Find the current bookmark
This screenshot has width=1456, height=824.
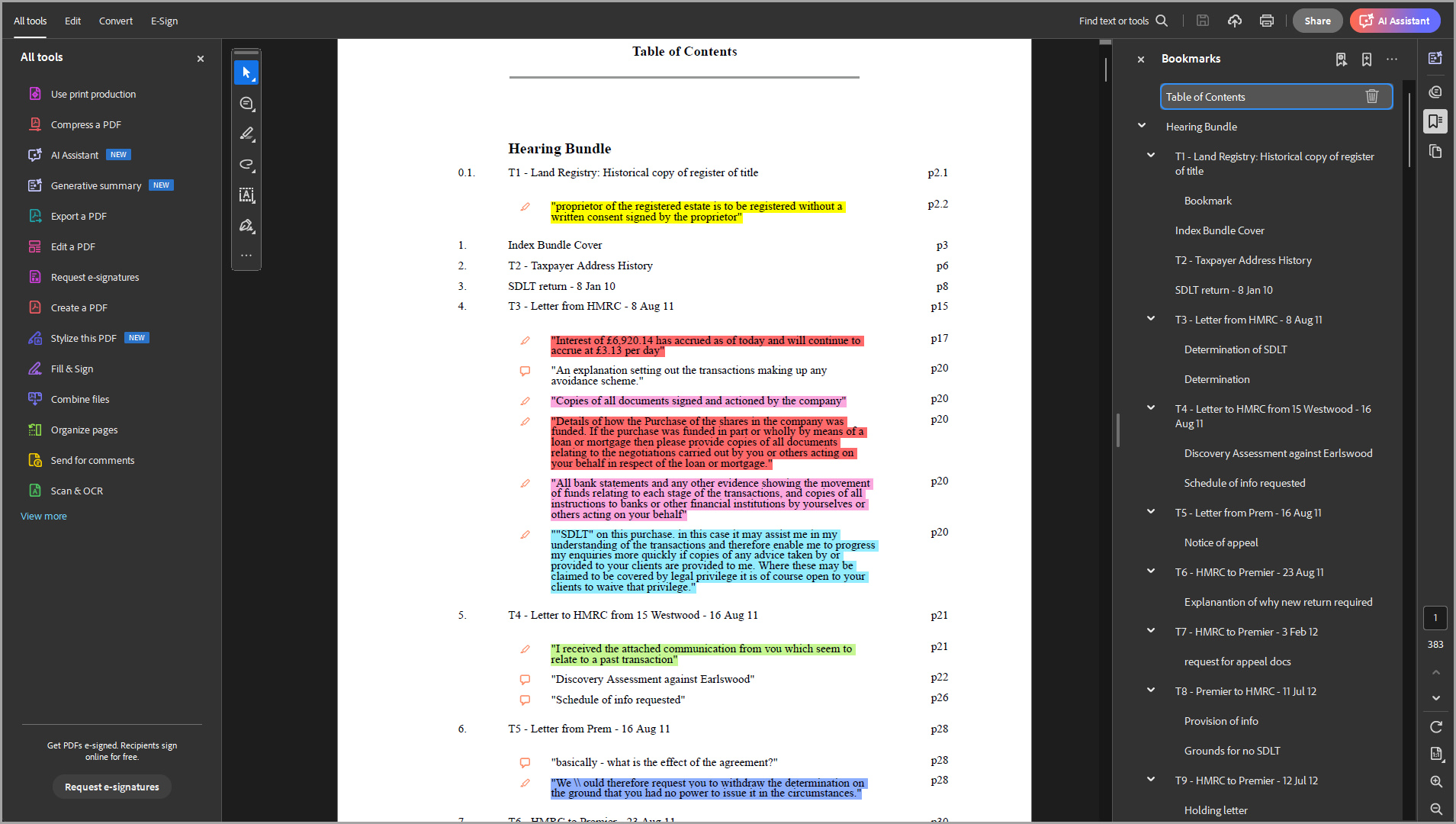click(1342, 59)
